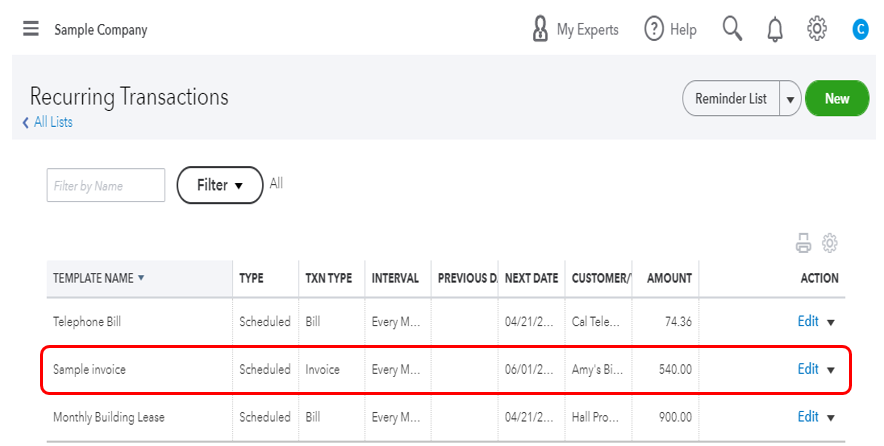Click the Filter by Name field
884x446 pixels.
106,185
